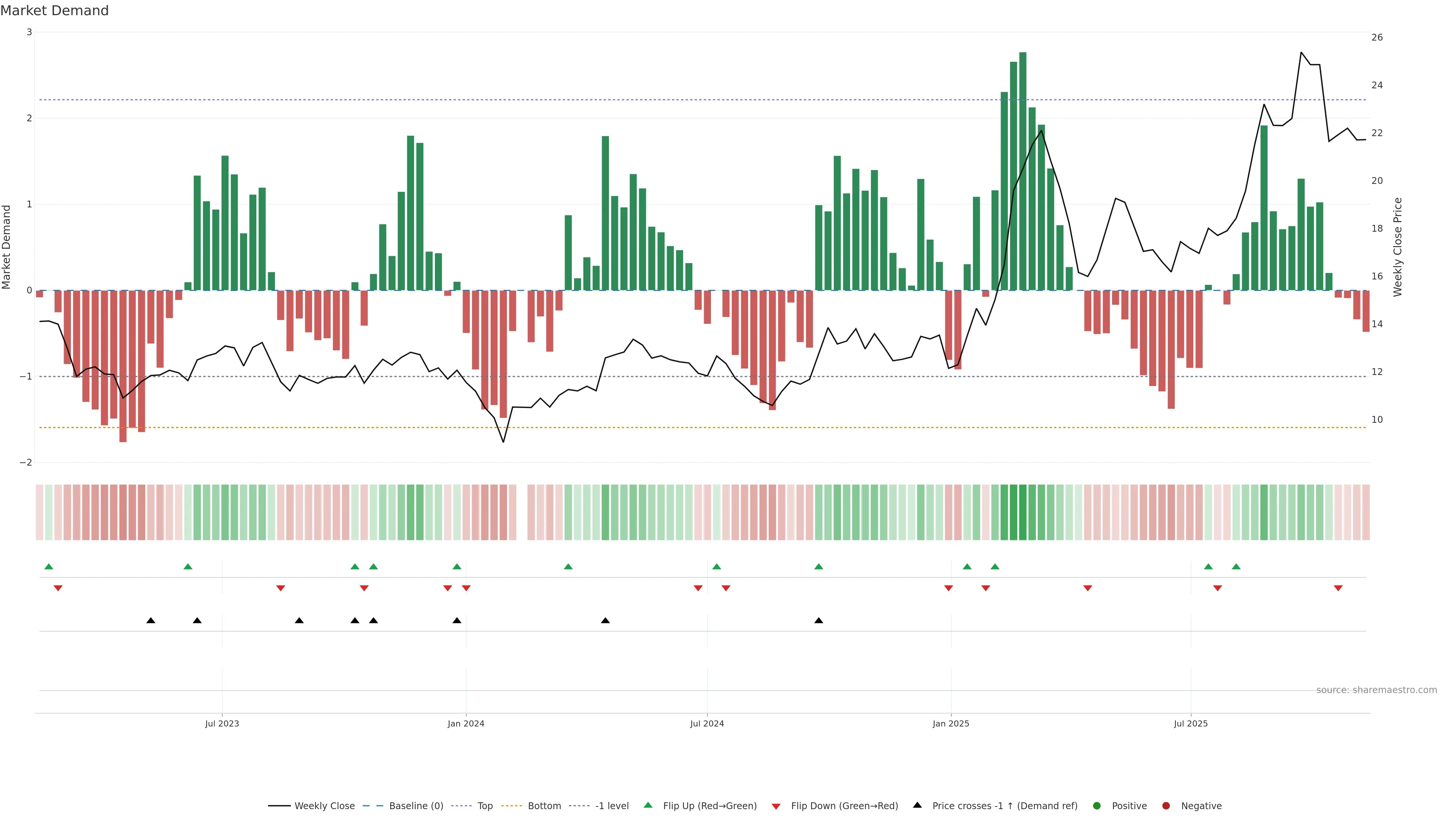Viewport: 1456px width, 819px height.
Task: Click the Jul 2025 axis label
Action: [1190, 723]
